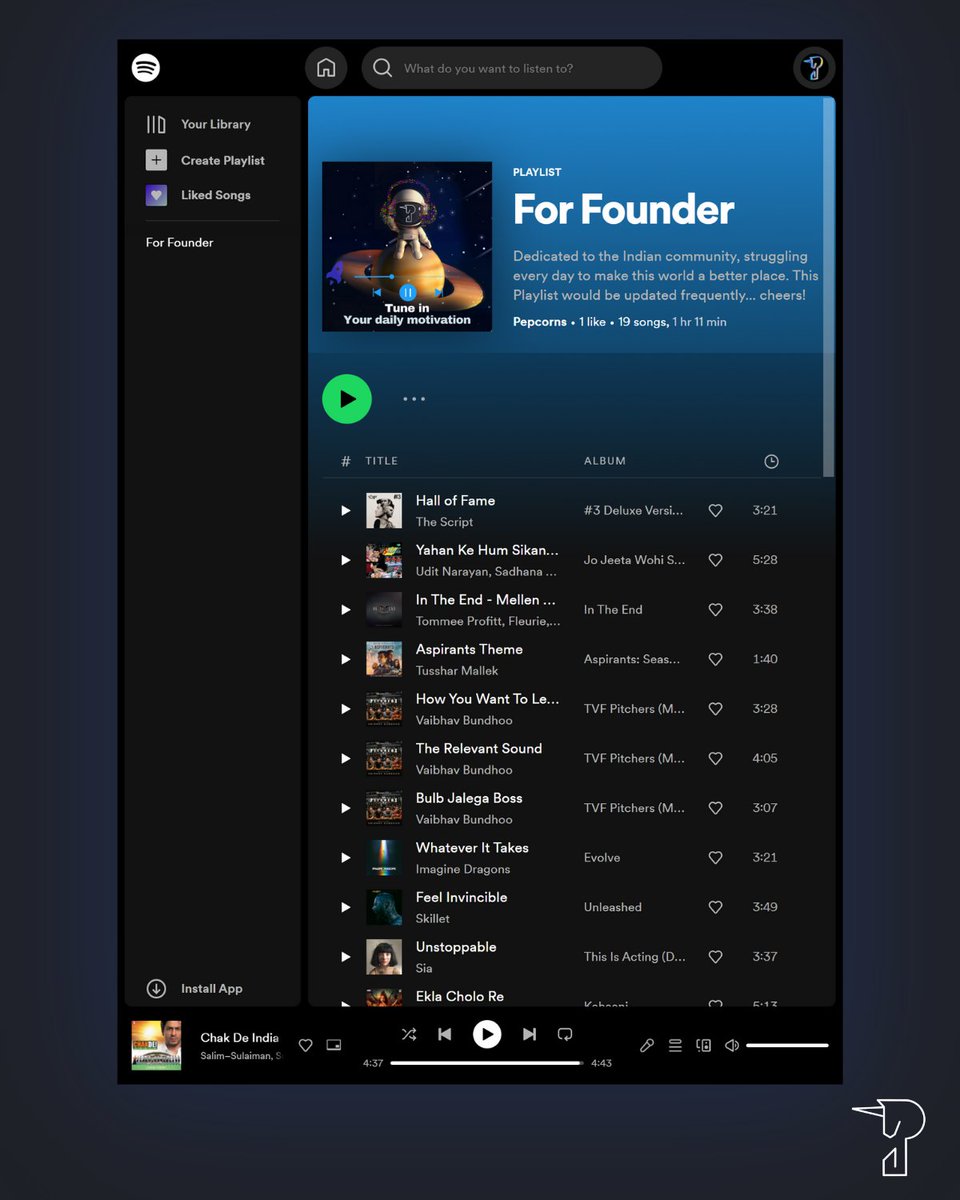Viewport: 960px width, 1200px height.
Task: Open Your Library
Action: tap(199, 124)
